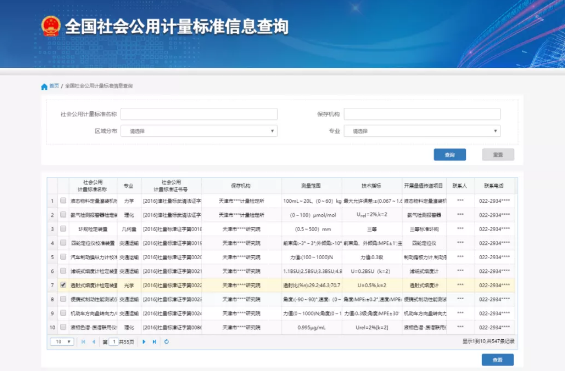Click the blue 查询 search button

[450, 155]
